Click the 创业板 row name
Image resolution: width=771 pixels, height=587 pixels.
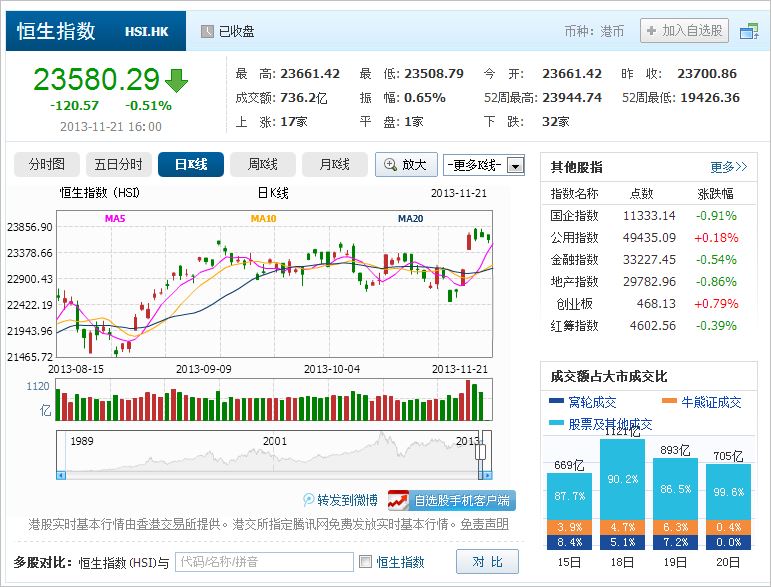pos(574,304)
